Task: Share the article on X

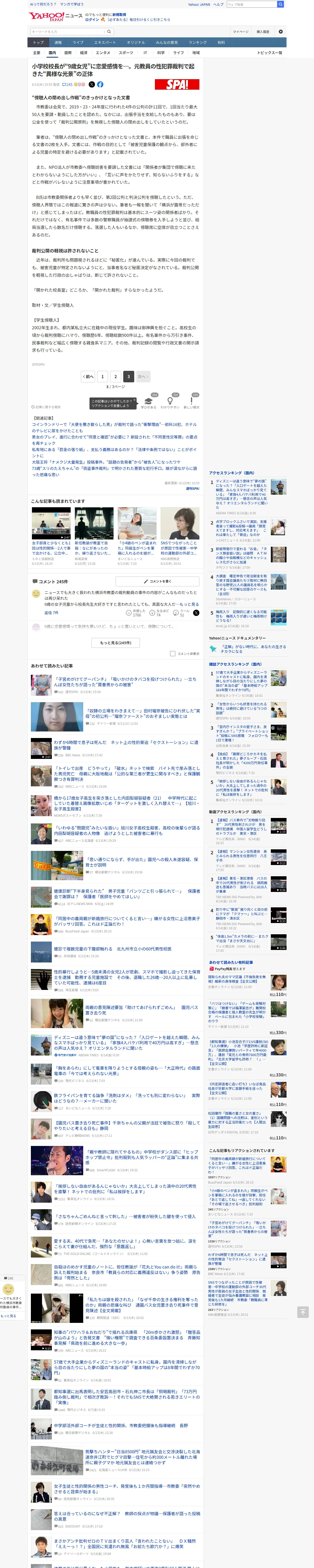Action: point(92,85)
